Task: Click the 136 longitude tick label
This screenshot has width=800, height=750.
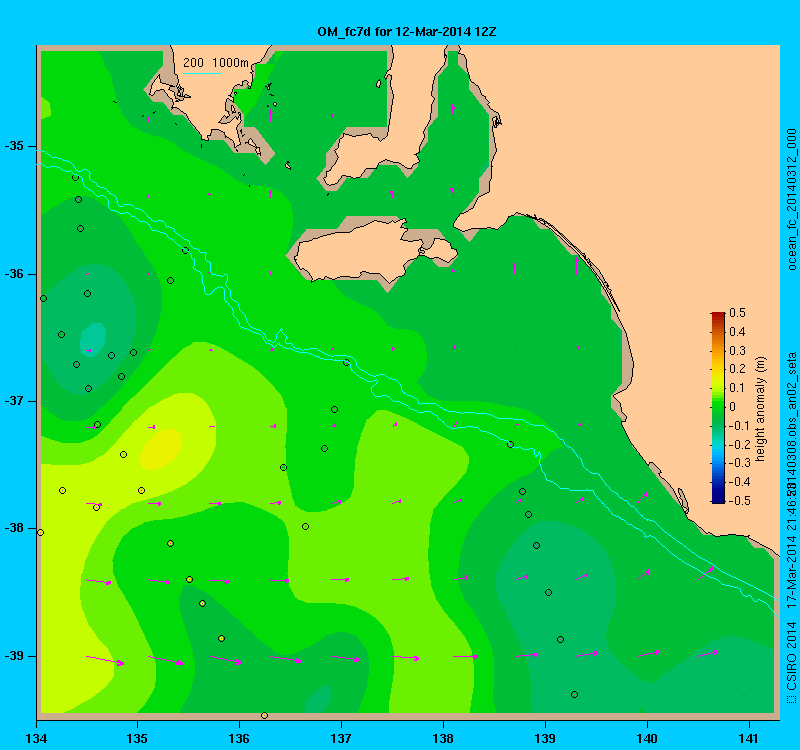Action: pyautogui.click(x=239, y=738)
